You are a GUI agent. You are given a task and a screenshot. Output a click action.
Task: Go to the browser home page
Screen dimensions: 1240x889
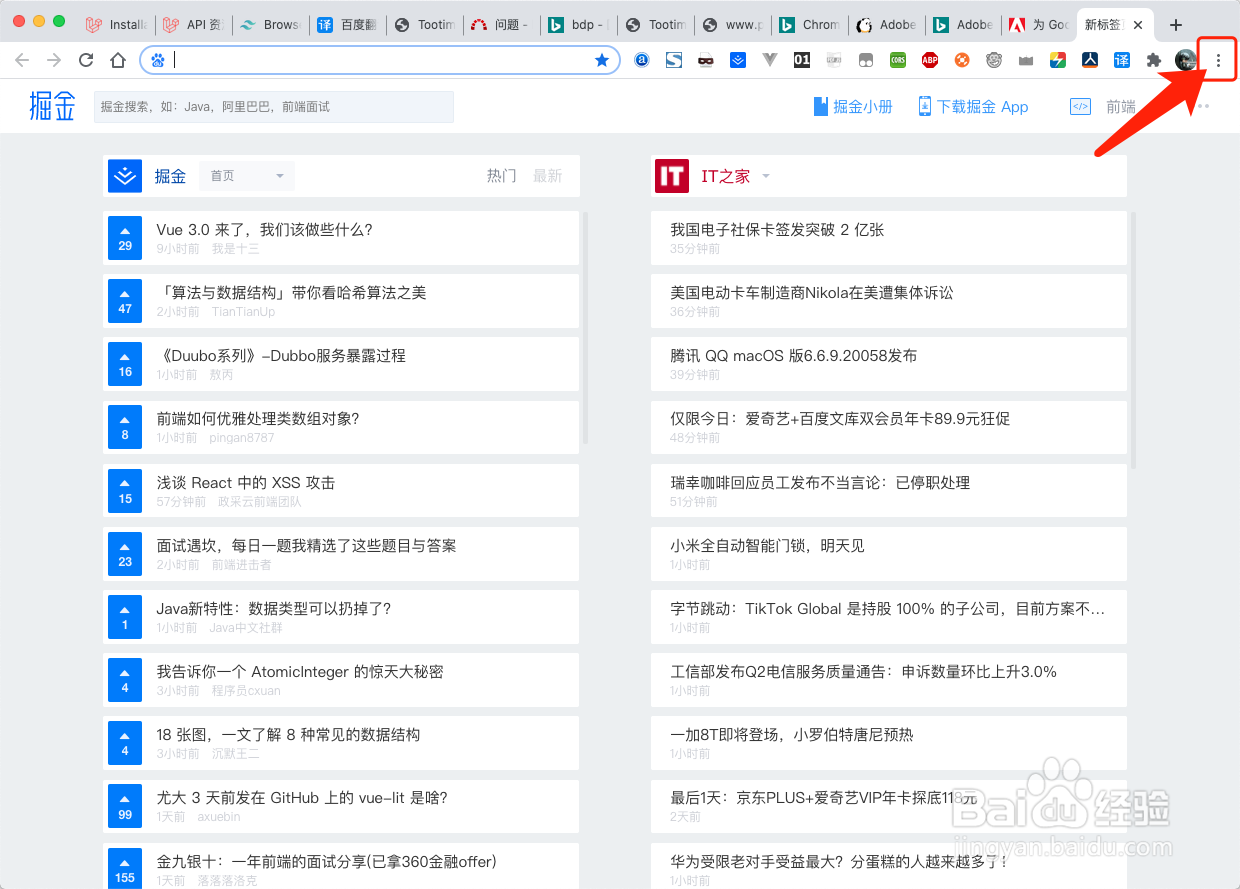pos(118,60)
